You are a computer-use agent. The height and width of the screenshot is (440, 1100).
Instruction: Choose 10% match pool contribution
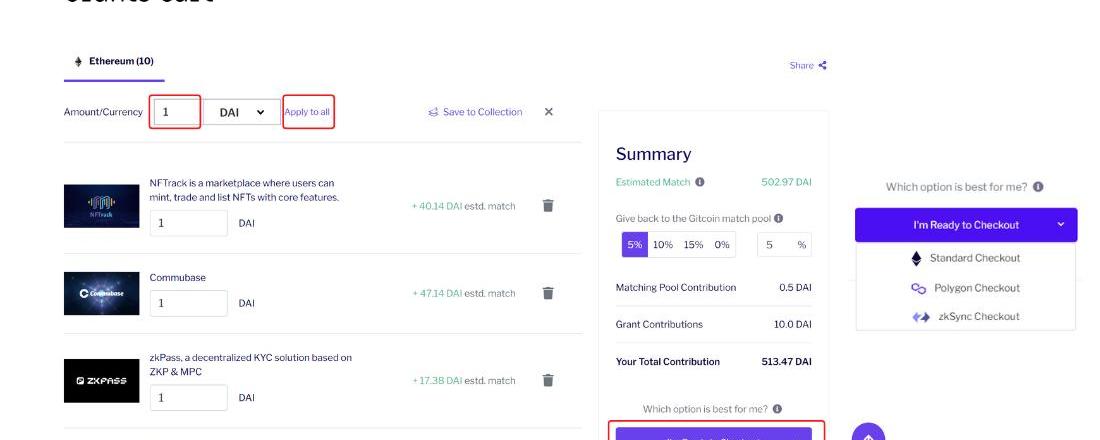pos(662,244)
